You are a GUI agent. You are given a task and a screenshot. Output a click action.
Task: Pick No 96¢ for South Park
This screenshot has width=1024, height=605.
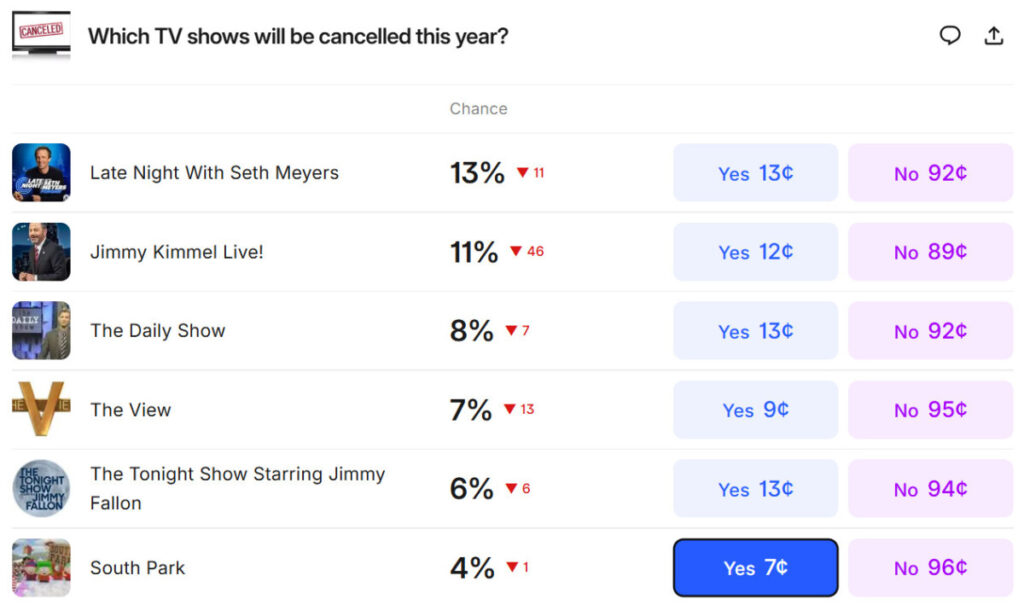930,568
